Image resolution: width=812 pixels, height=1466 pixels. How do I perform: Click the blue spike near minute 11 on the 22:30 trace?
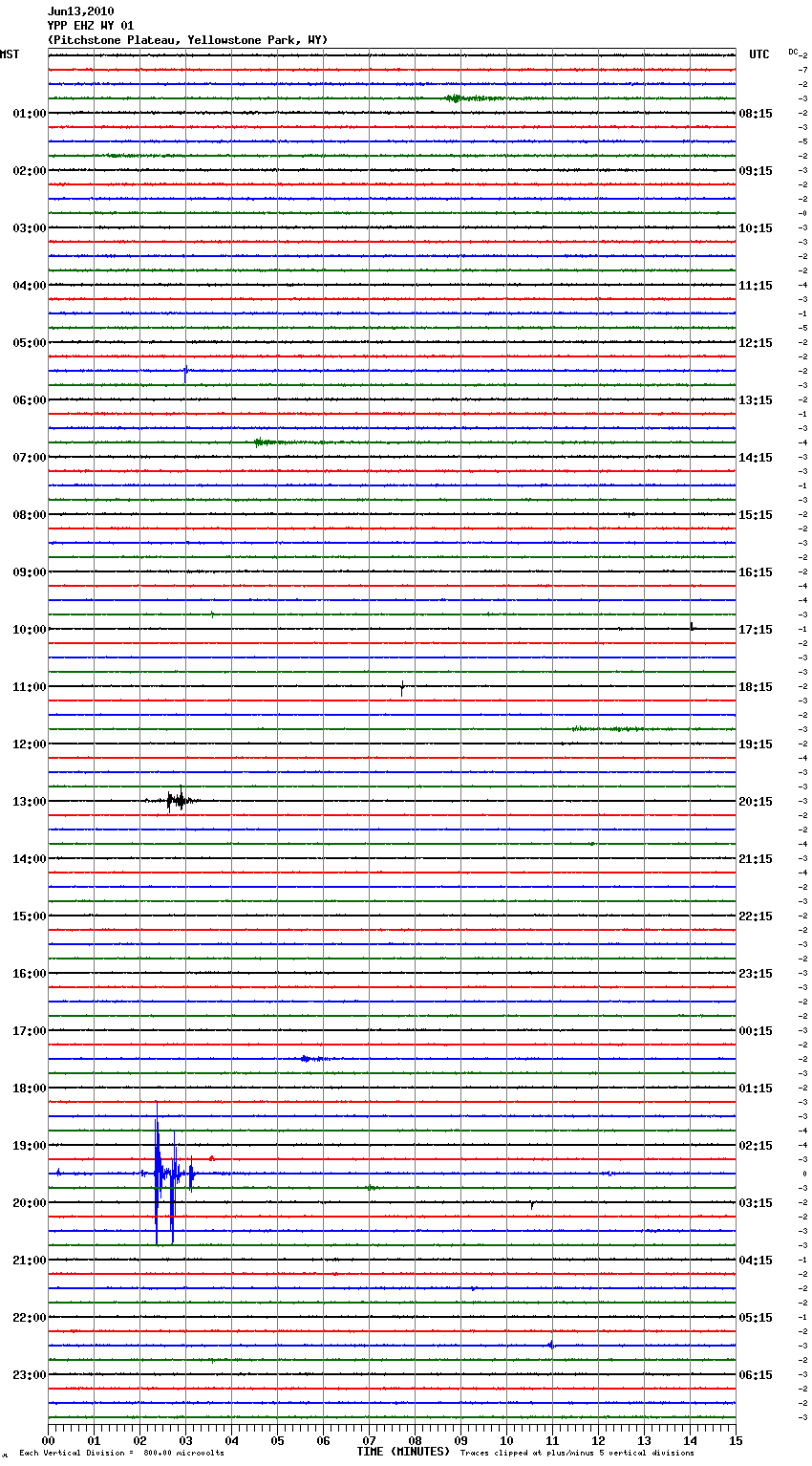pos(551,1345)
